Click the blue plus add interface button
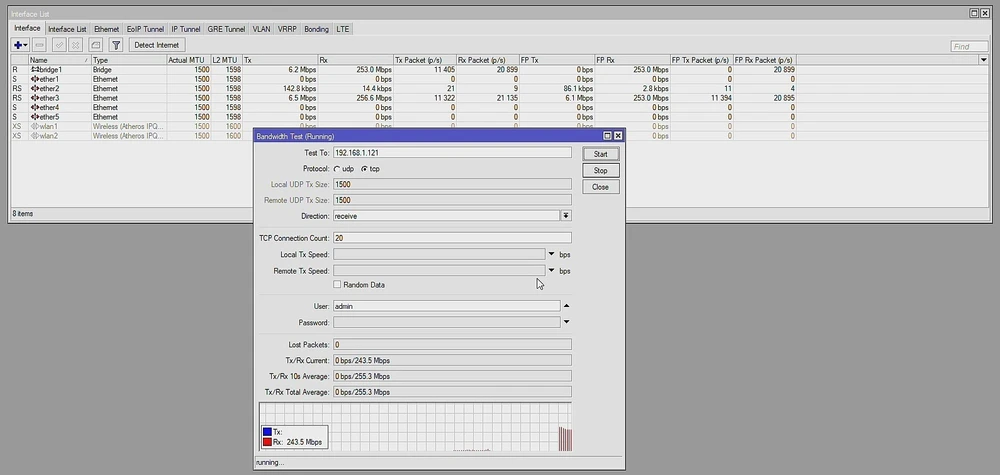 [x=19, y=45]
